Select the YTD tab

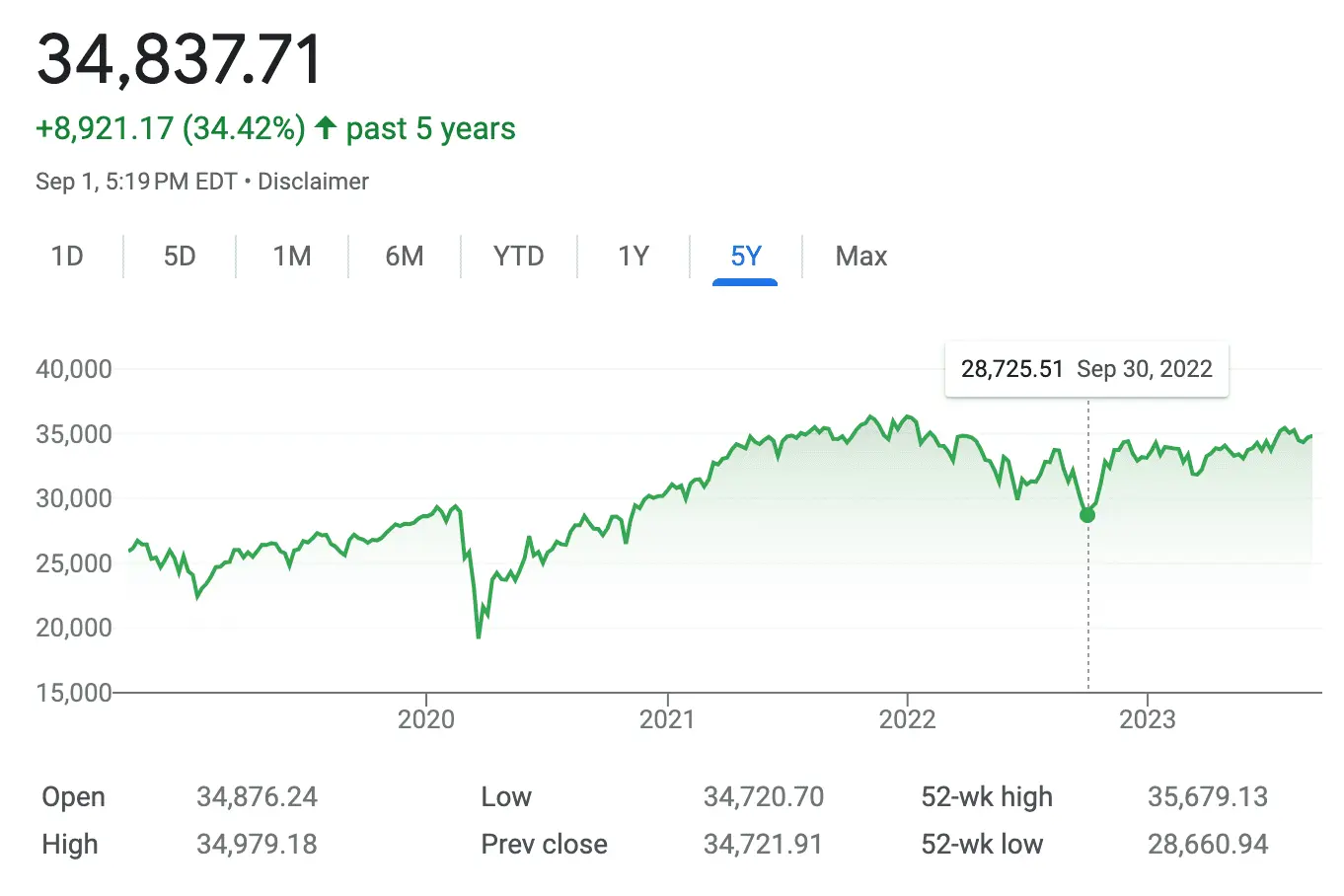pyautogui.click(x=518, y=257)
